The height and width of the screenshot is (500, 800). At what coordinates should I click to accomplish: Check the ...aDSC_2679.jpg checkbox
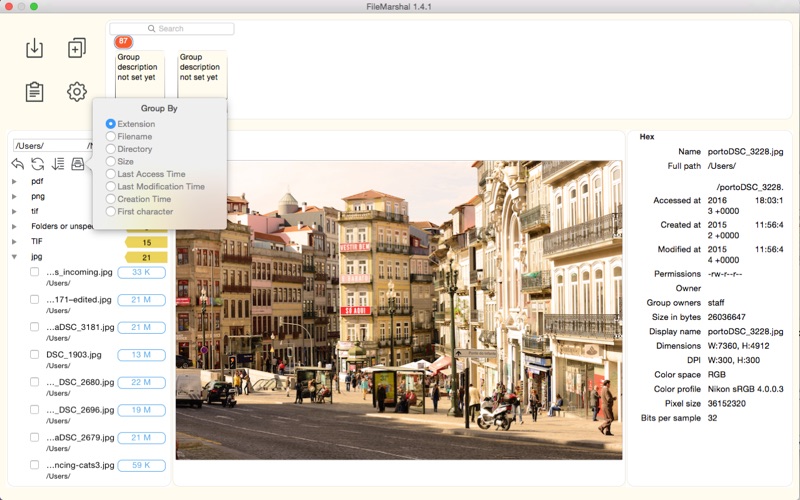point(34,437)
